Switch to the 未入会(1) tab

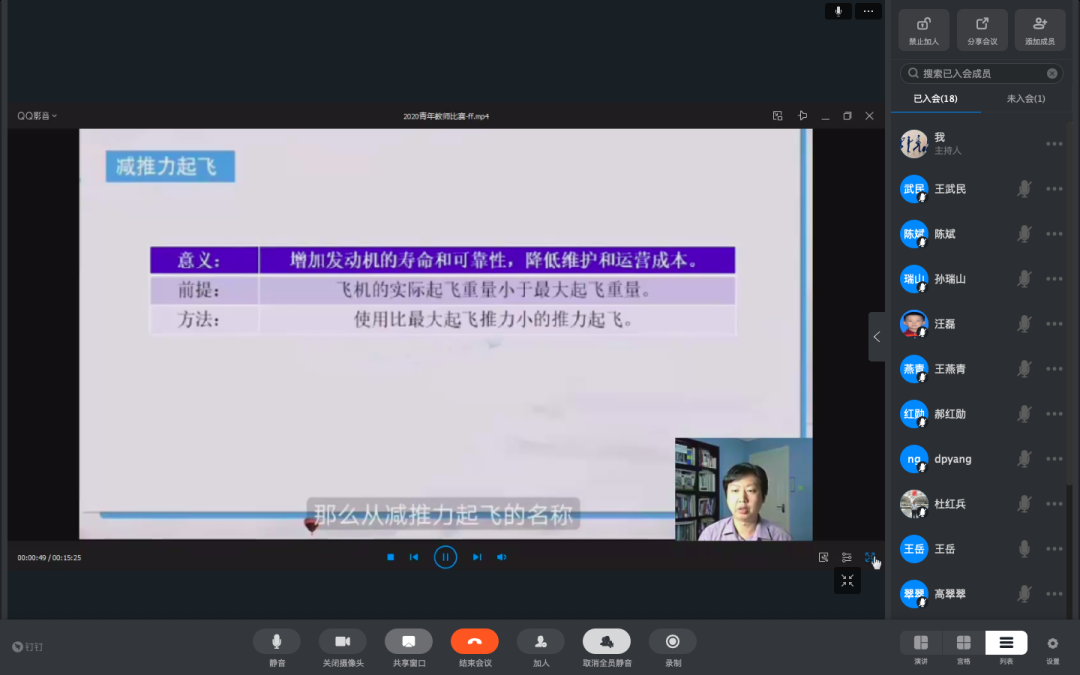click(x=1025, y=98)
